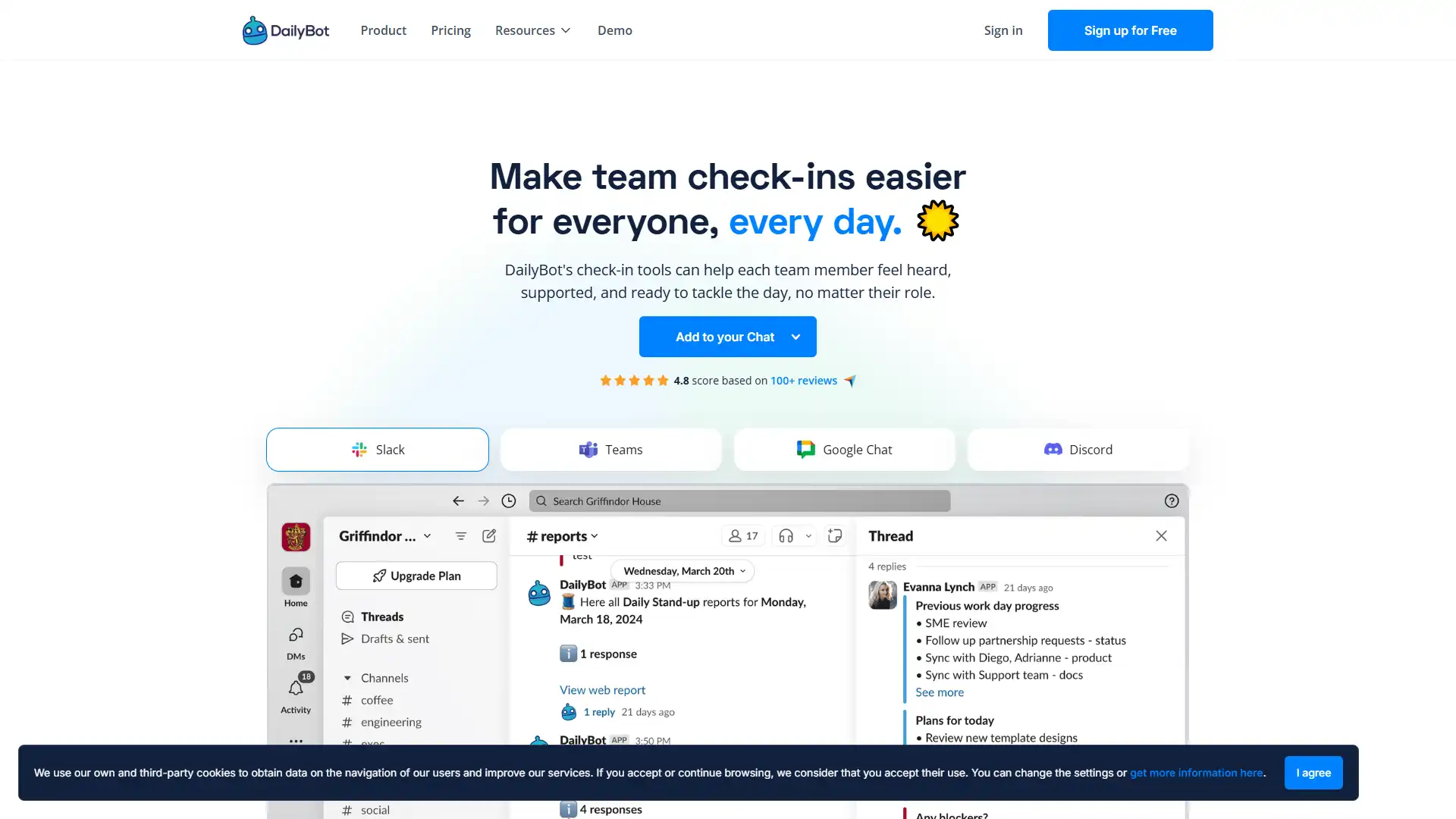Click the Thread close X button

1162,535
